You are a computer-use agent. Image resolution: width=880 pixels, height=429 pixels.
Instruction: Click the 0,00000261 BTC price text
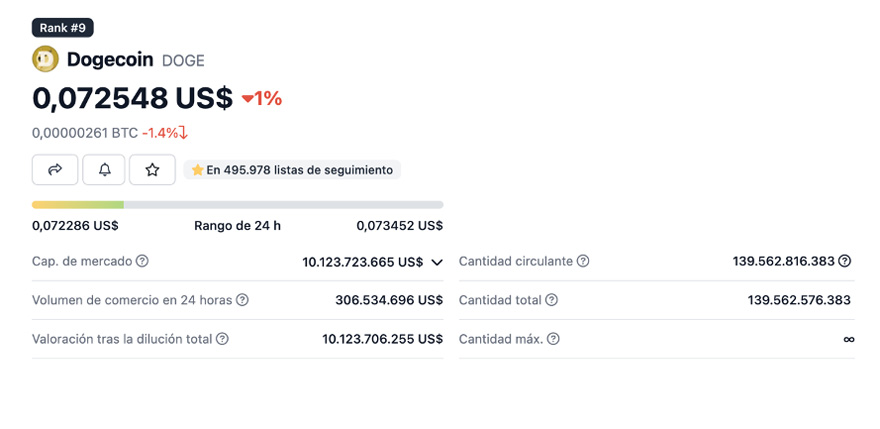(85, 132)
